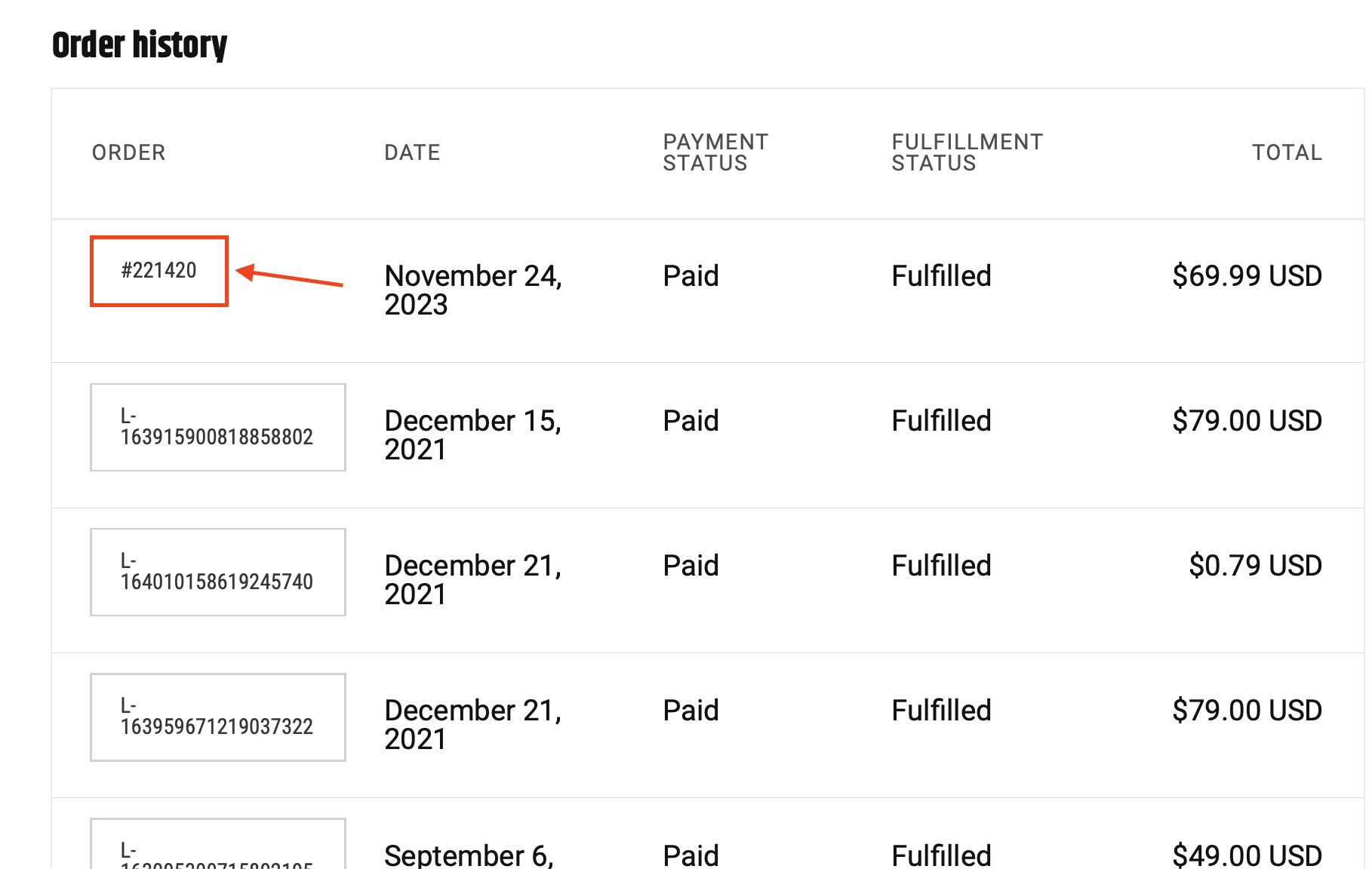1372x869 pixels.
Task: Click the Order history heading
Action: pos(140,45)
